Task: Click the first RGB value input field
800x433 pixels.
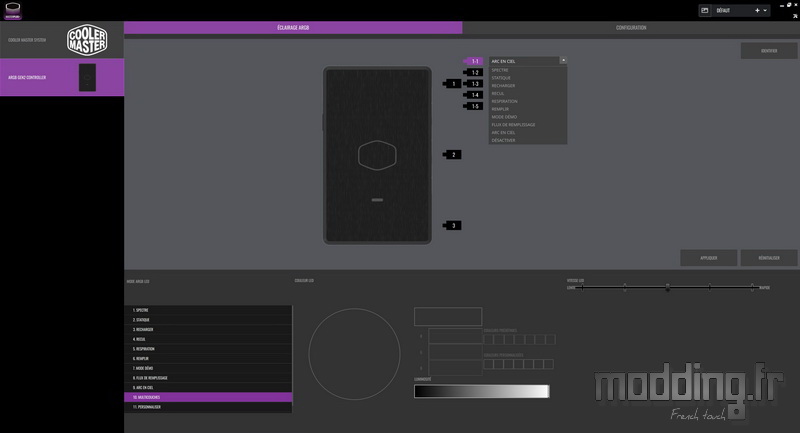Action: (x=455, y=336)
